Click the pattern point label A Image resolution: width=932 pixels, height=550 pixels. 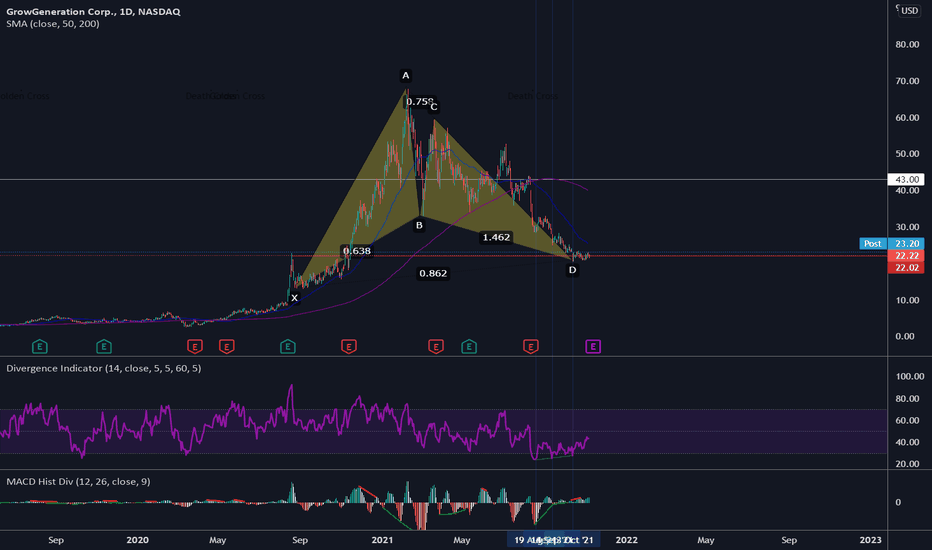pyautogui.click(x=405, y=76)
